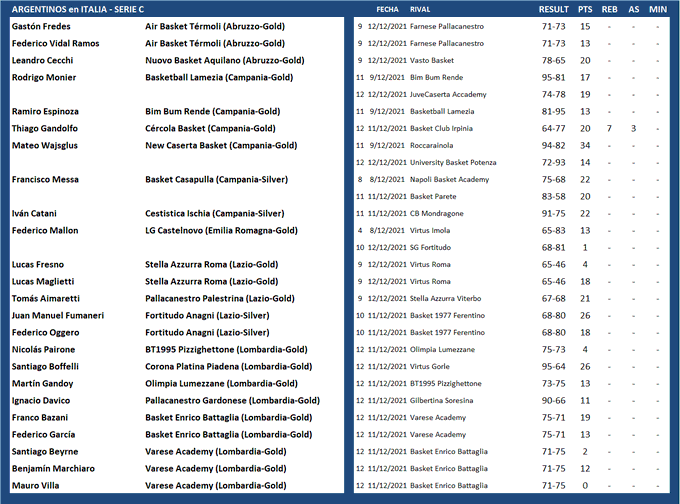The height and width of the screenshot is (504, 680).
Task: Click rival Basket Club Irpinia
Action: coord(441,128)
